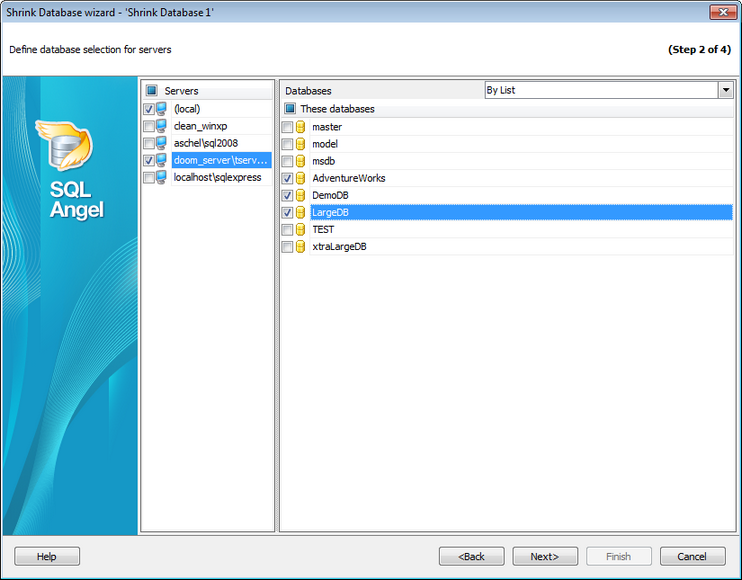Click the database icon beside AdventureWorks
This screenshot has height=580, width=742.
(300, 178)
